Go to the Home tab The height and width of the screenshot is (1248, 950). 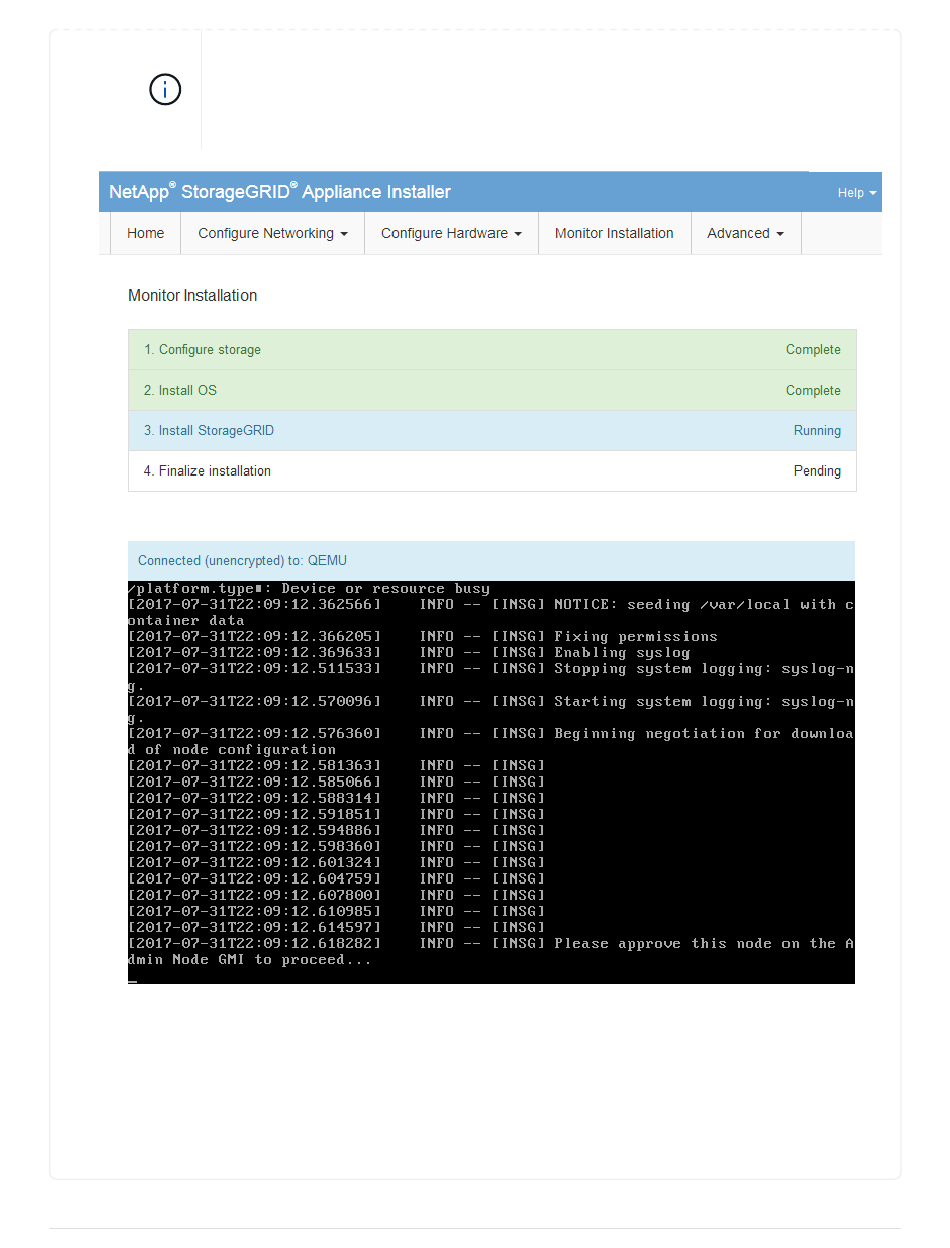pyautogui.click(x=145, y=233)
